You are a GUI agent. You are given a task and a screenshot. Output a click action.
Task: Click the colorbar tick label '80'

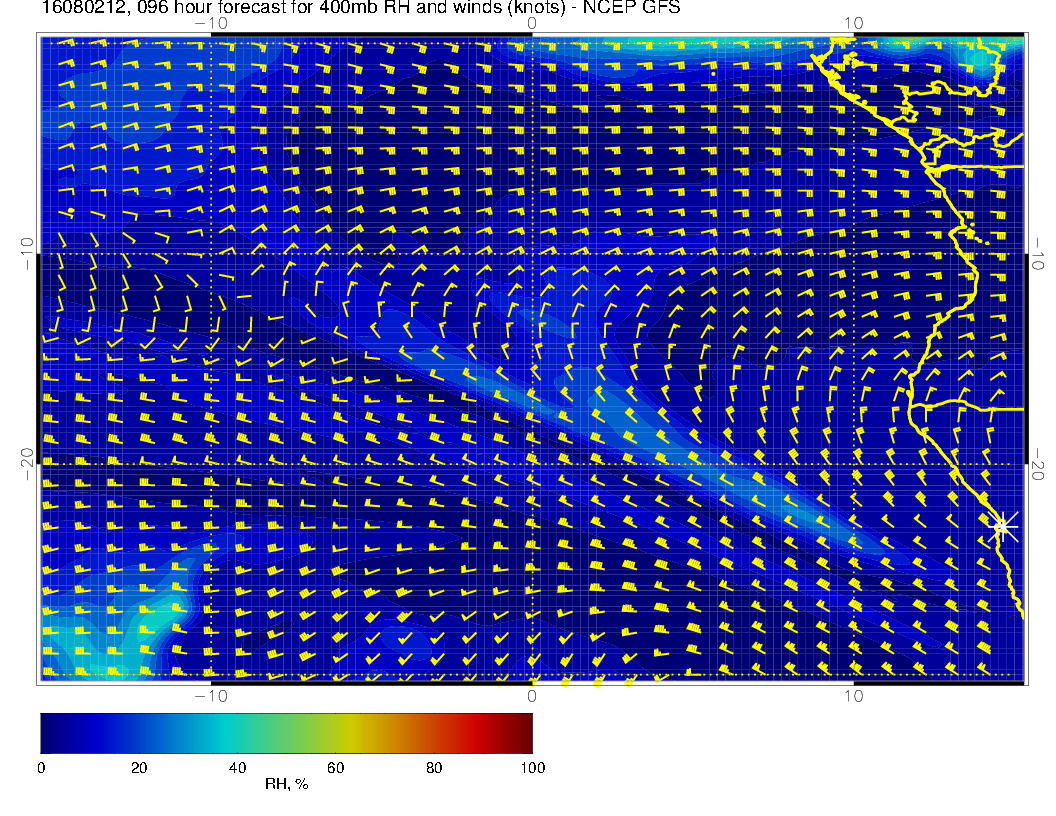click(x=434, y=768)
